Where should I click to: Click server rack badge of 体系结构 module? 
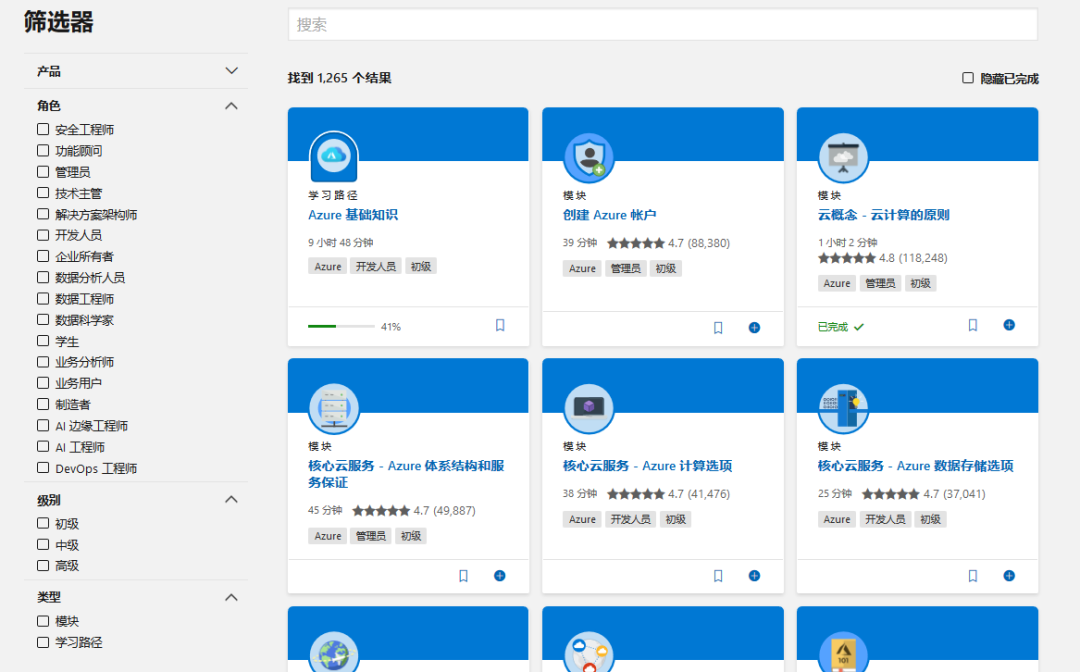pos(334,408)
